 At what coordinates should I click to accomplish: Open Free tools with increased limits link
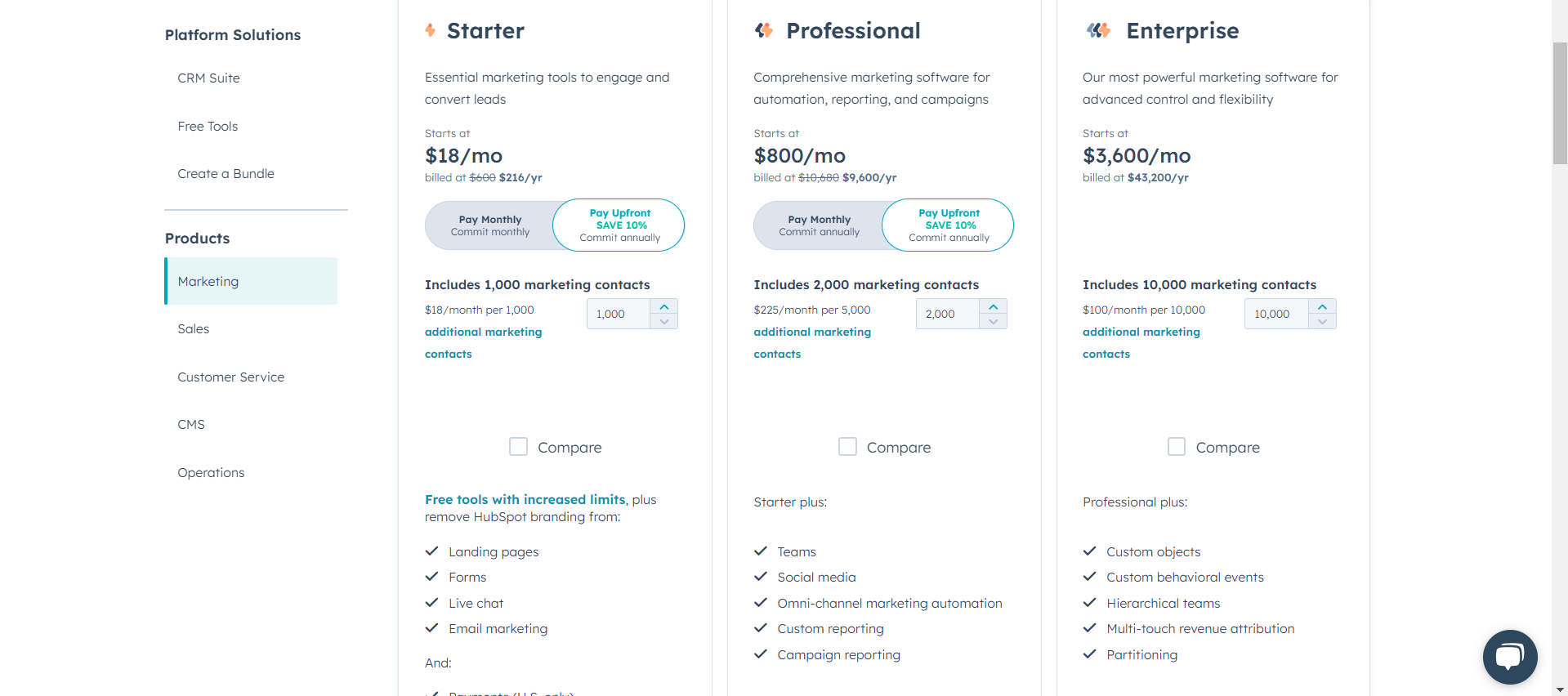(524, 499)
